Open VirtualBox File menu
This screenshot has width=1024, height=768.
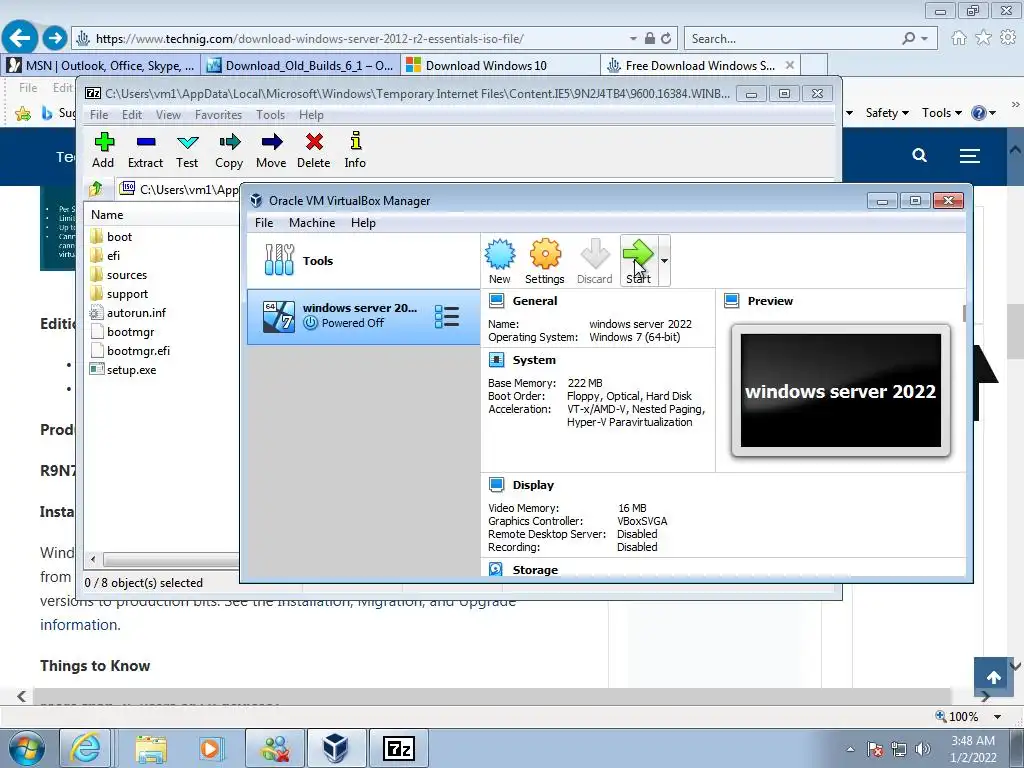(264, 223)
